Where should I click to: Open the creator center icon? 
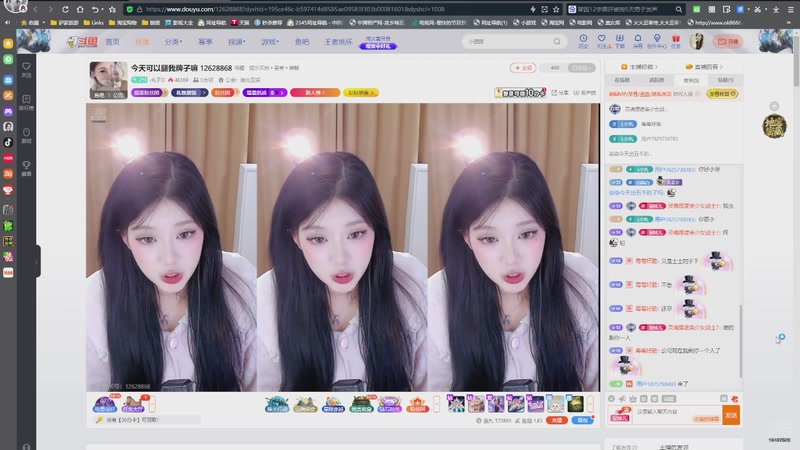pos(657,39)
